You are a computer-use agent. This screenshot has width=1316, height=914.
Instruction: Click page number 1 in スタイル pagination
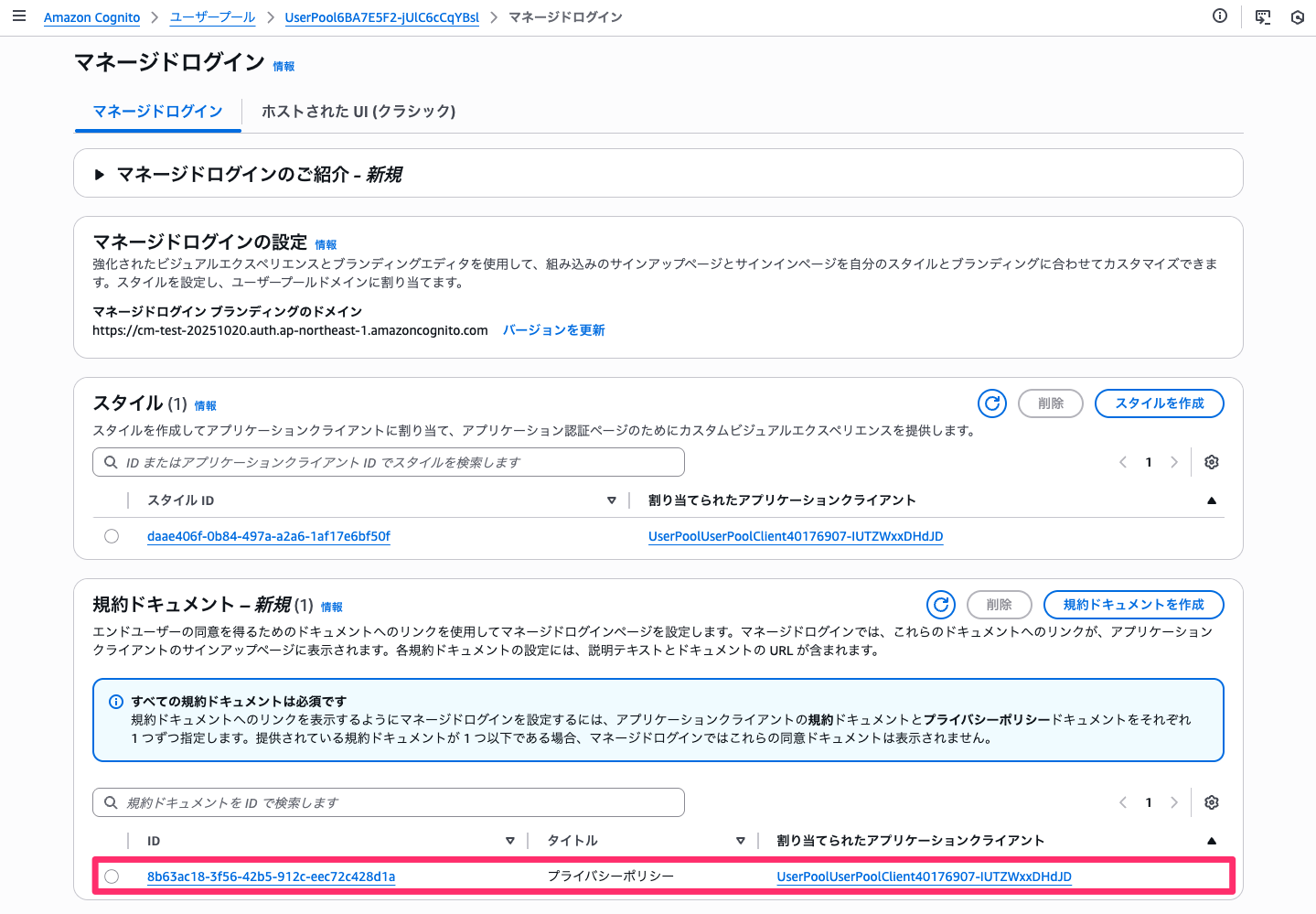1149,462
